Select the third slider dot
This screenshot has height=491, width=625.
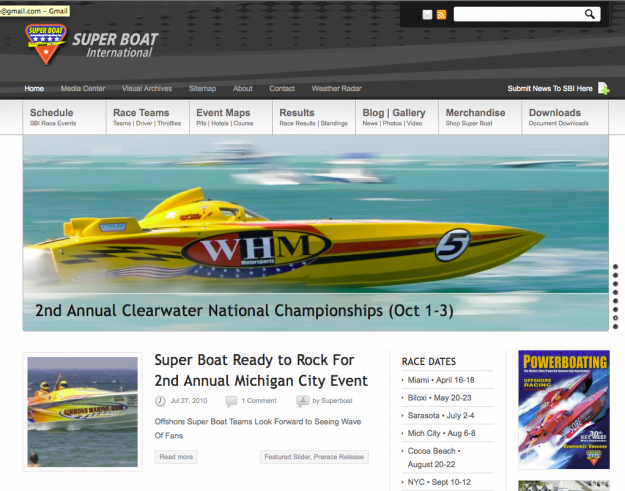pos(615,284)
